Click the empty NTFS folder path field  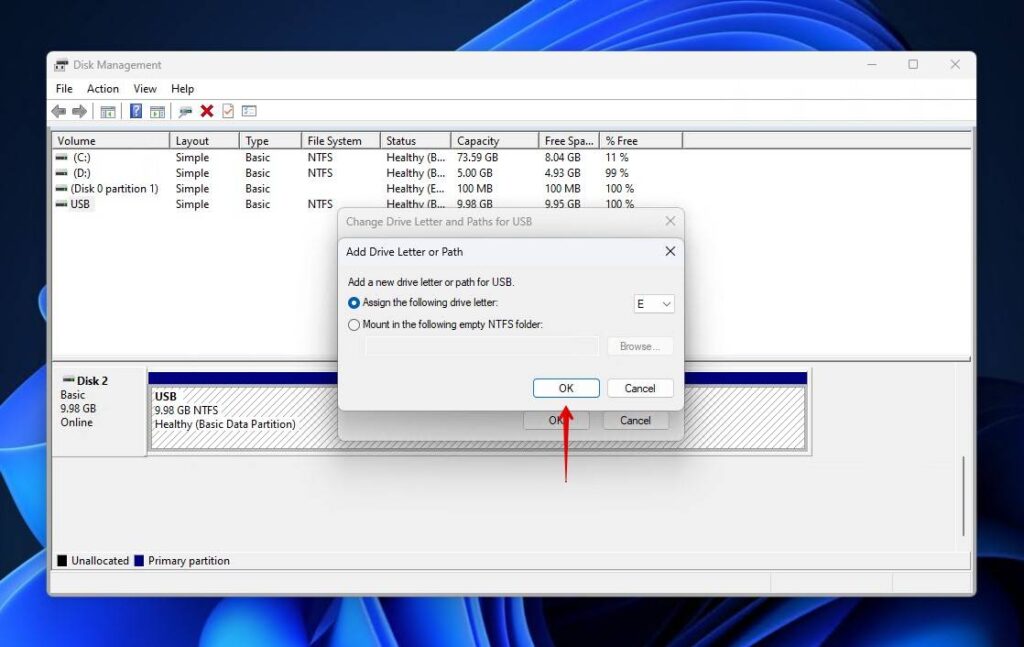pyautogui.click(x=480, y=346)
